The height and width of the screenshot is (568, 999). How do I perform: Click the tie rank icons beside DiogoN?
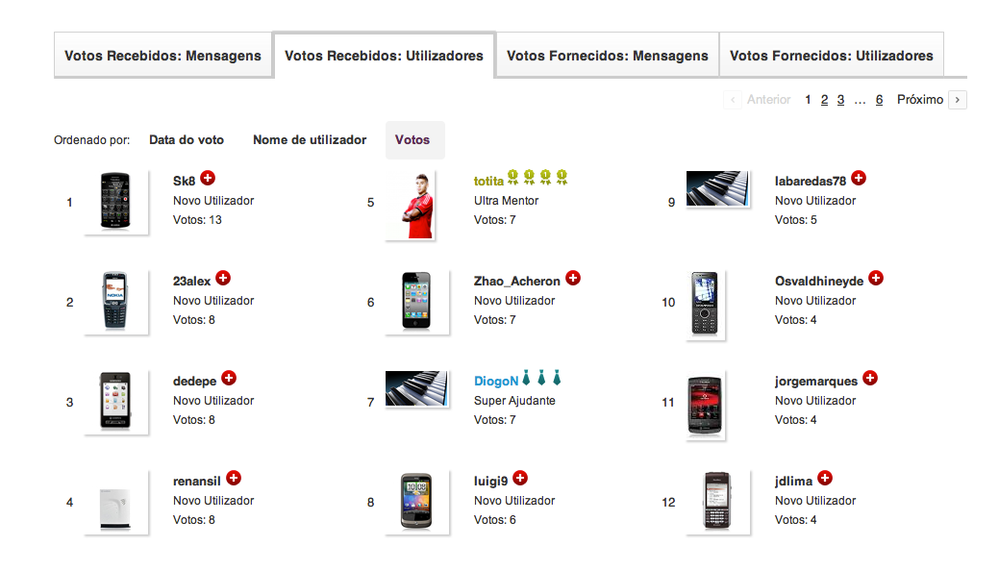click(x=541, y=378)
